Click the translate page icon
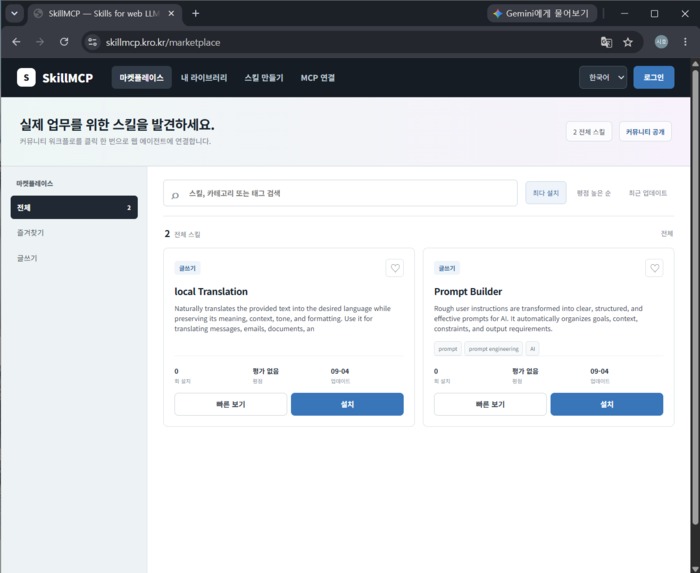This screenshot has width=700, height=573. pyautogui.click(x=606, y=42)
